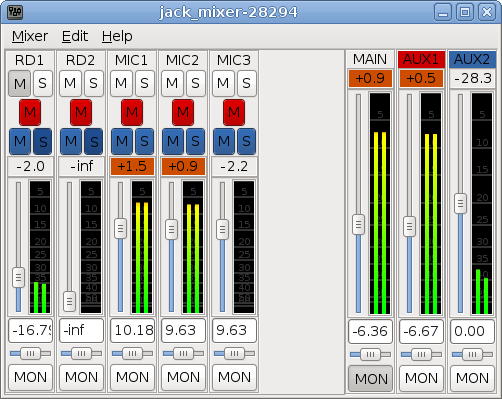502x399 pixels.
Task: Click blue AUX2 mute M on RD1
Action: tap(20, 142)
